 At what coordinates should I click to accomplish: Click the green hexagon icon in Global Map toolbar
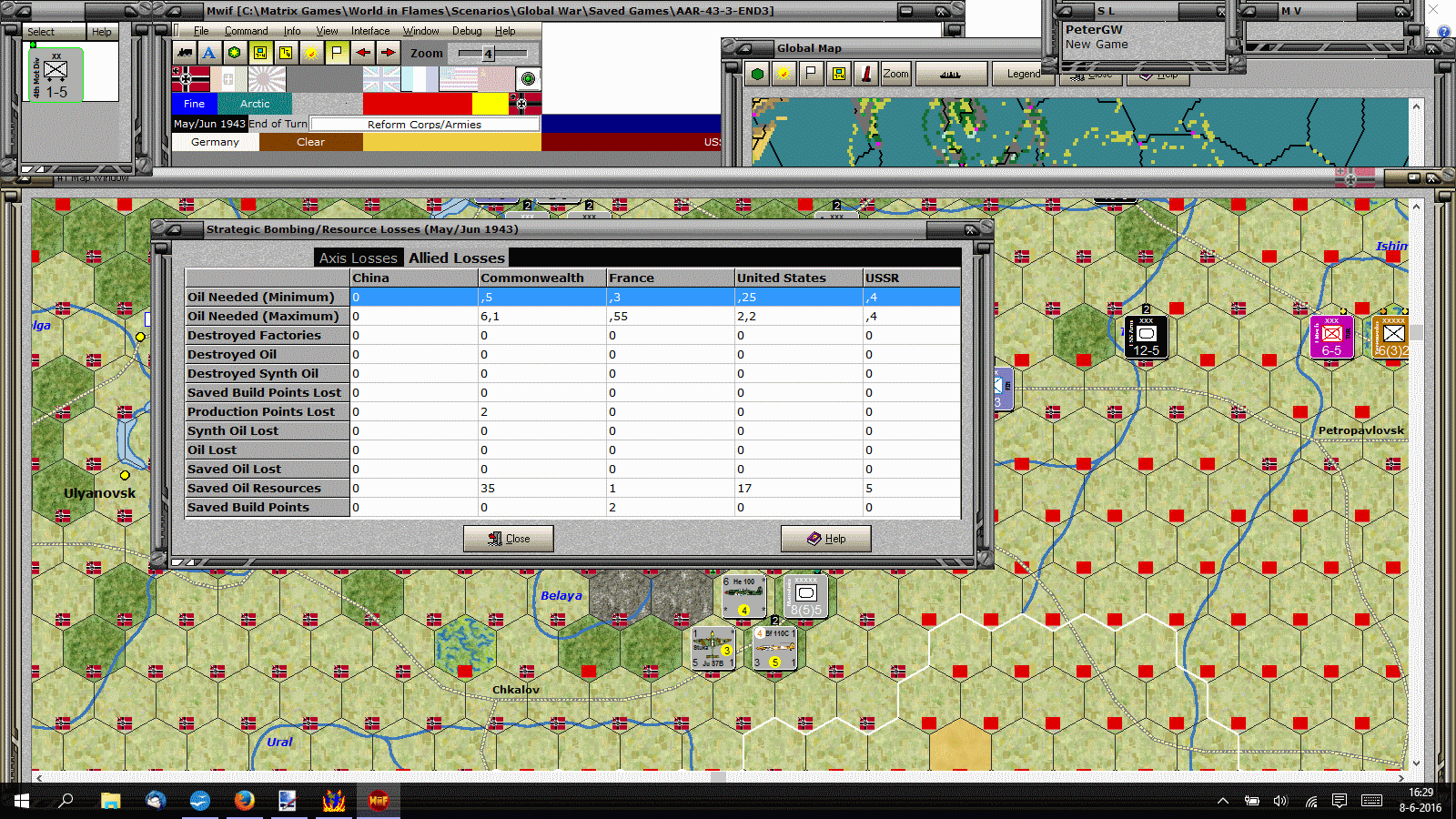coord(757,74)
